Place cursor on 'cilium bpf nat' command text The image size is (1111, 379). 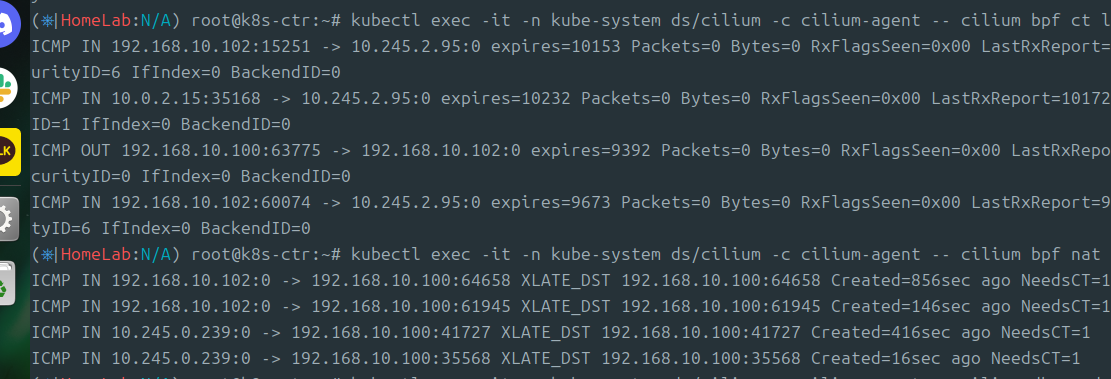(x=1031, y=255)
